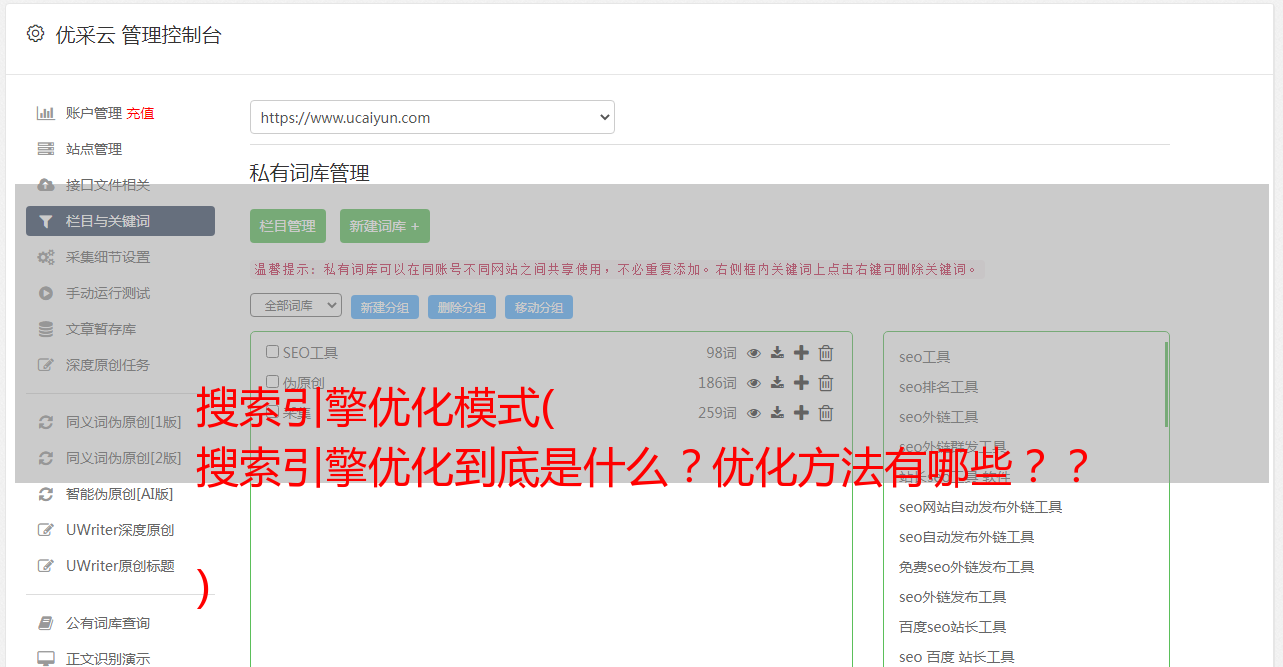1283x667 pixels.
Task: Open UWriter深度原创 sidebar item
Action: click(120, 530)
